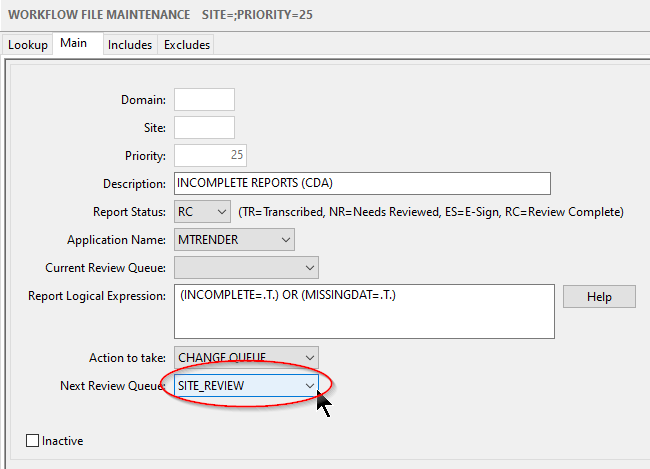The width and height of the screenshot is (650, 469).
Task: Click inside the Report Logical Expression box
Action: click(363, 312)
